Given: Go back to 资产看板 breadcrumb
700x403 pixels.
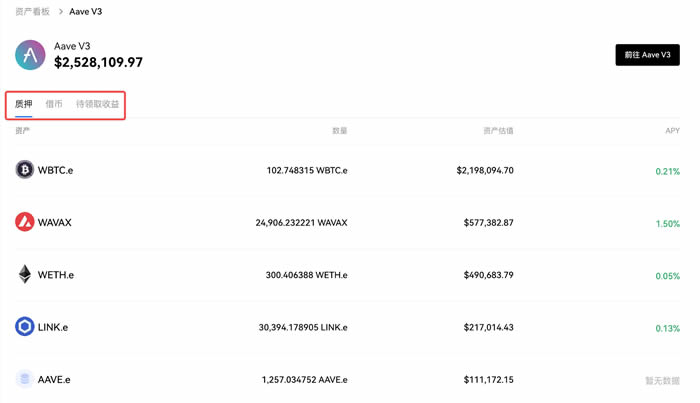Looking at the screenshot, I should (32, 12).
